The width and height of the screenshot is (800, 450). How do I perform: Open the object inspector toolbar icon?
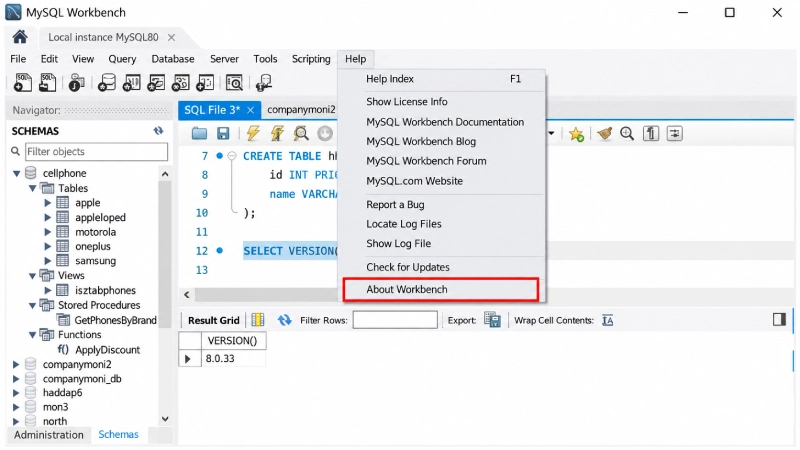click(x=77, y=82)
